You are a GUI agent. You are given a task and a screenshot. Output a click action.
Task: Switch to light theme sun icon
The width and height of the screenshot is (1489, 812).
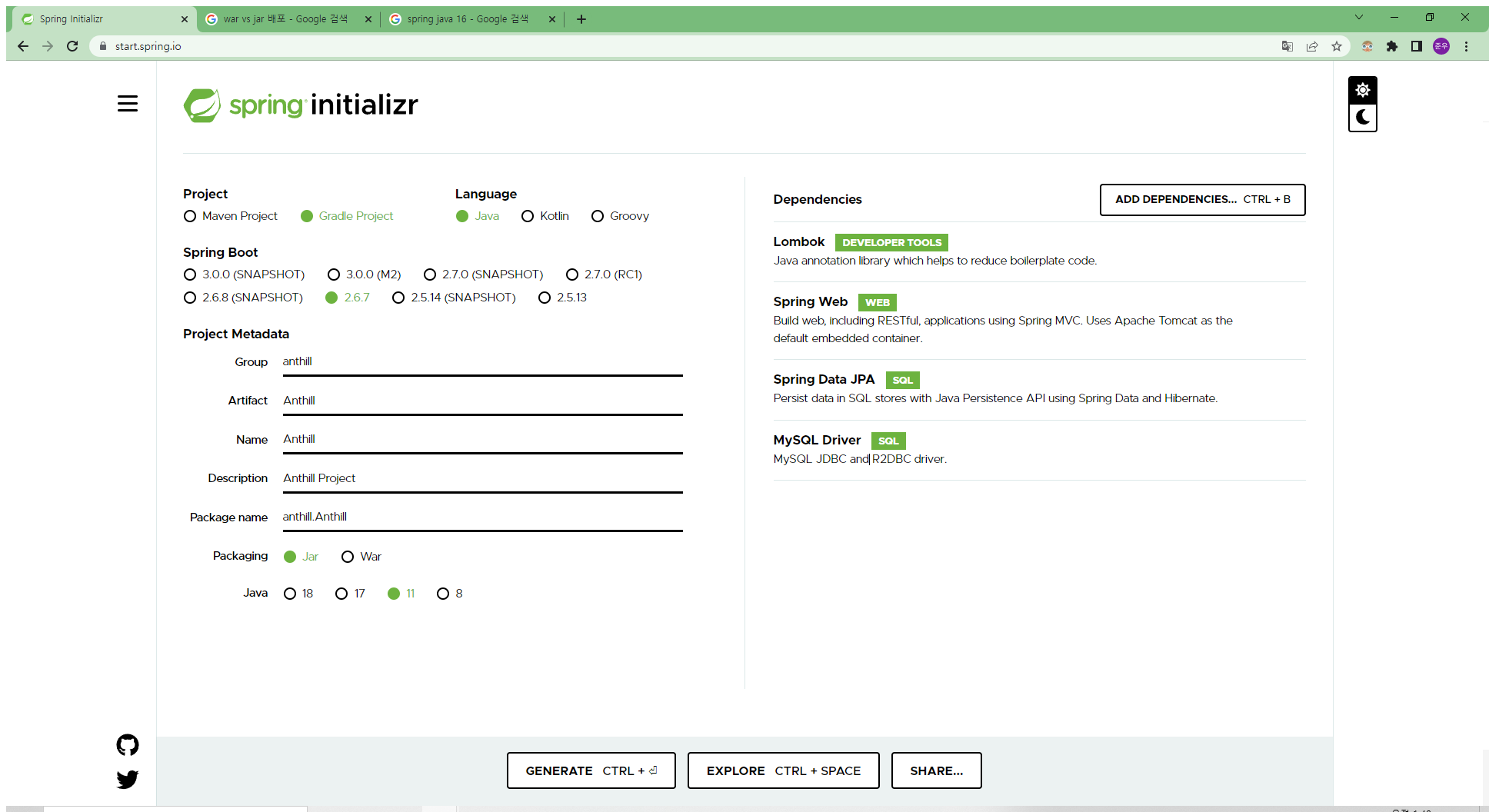pyautogui.click(x=1362, y=90)
